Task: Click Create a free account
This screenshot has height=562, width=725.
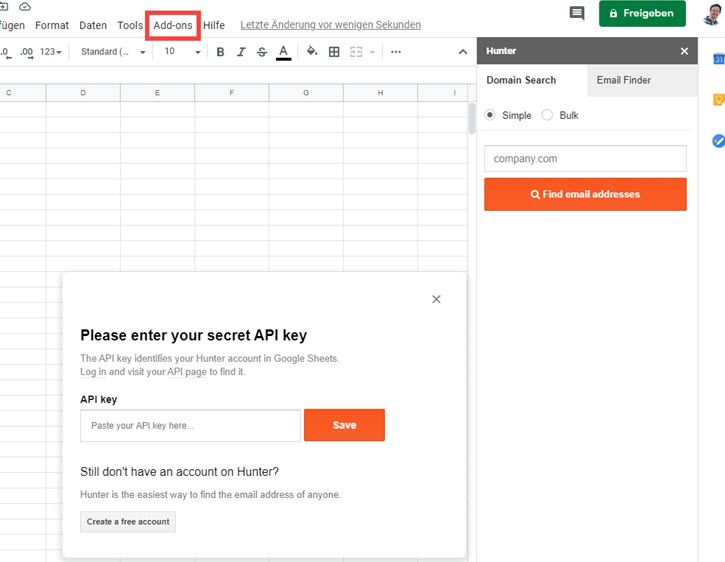Action: (x=128, y=522)
